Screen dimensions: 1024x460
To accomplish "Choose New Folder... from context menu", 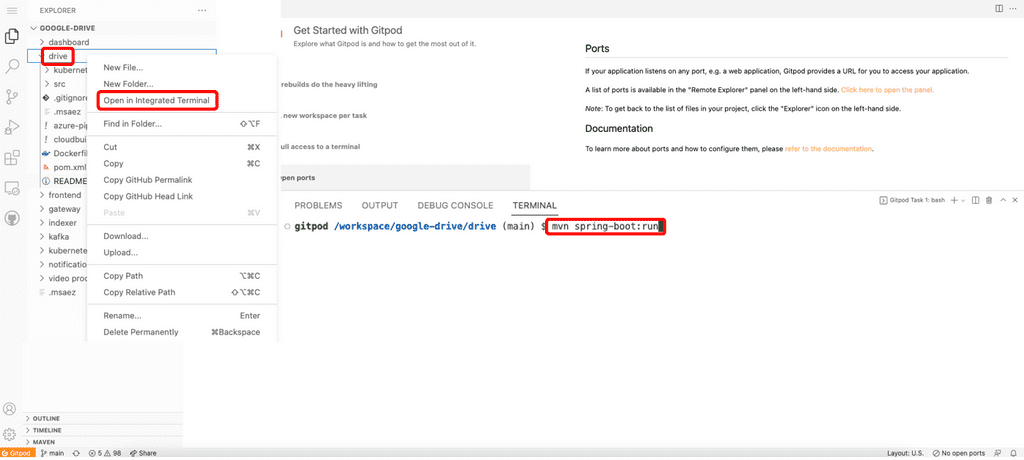I will click(x=127, y=84).
